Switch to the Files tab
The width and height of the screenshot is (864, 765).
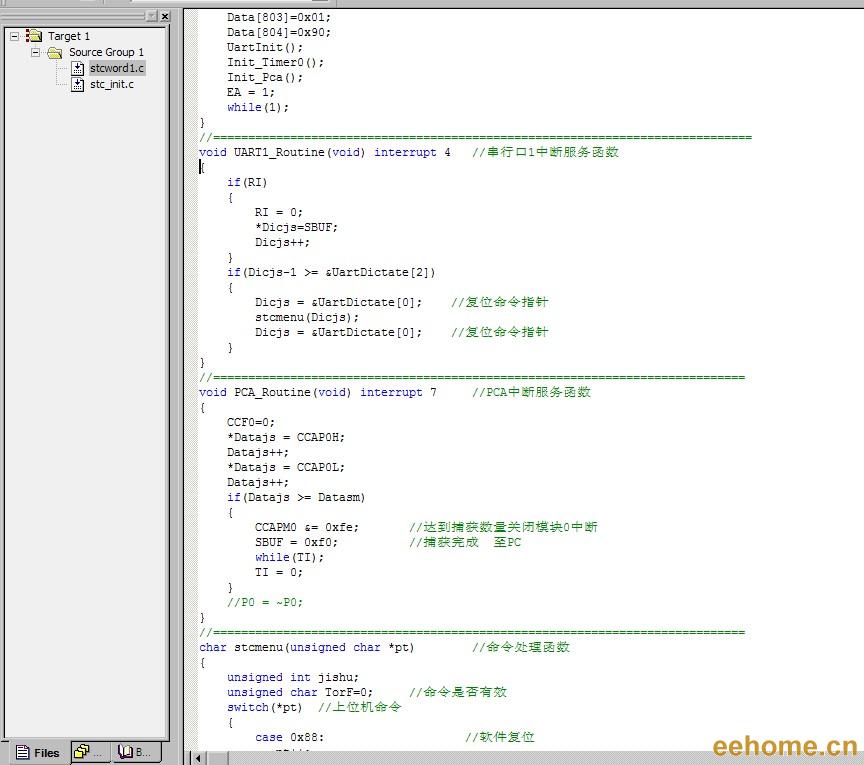point(37,752)
